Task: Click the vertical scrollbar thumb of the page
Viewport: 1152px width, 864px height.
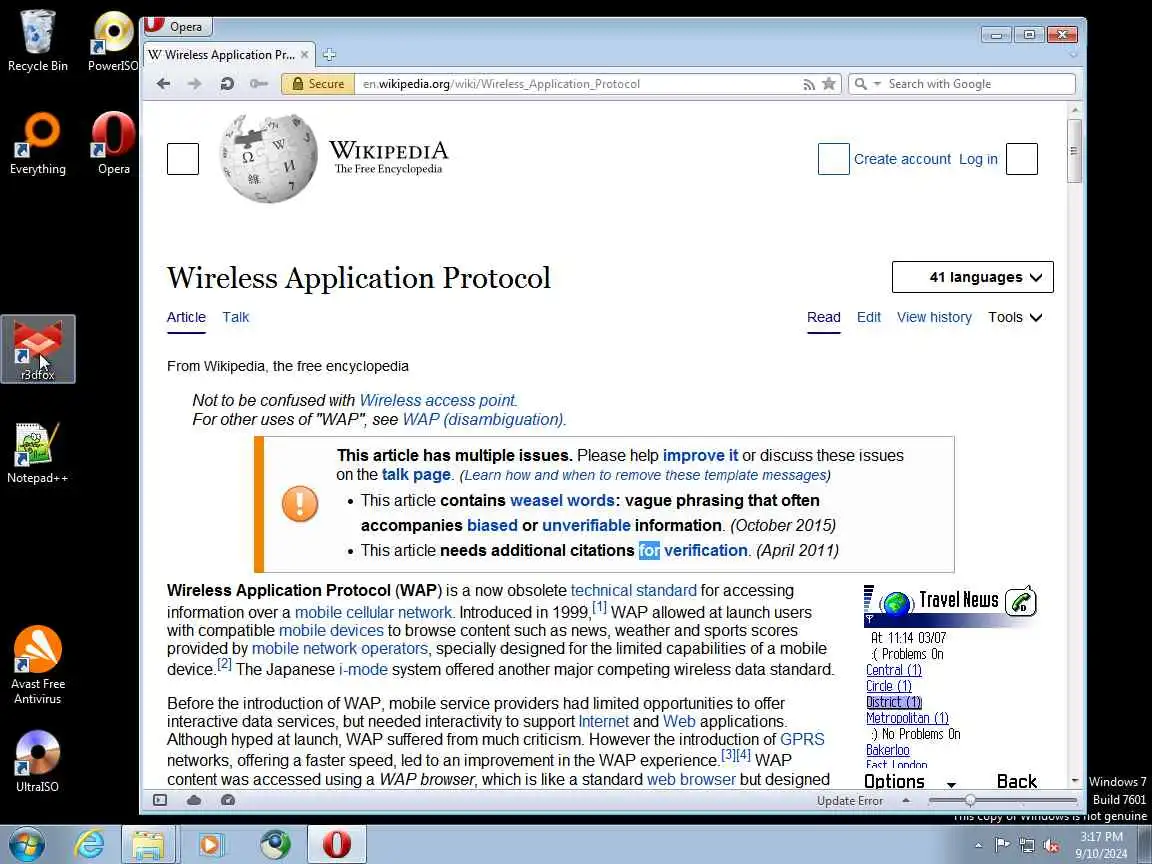Action: pos(1074,150)
